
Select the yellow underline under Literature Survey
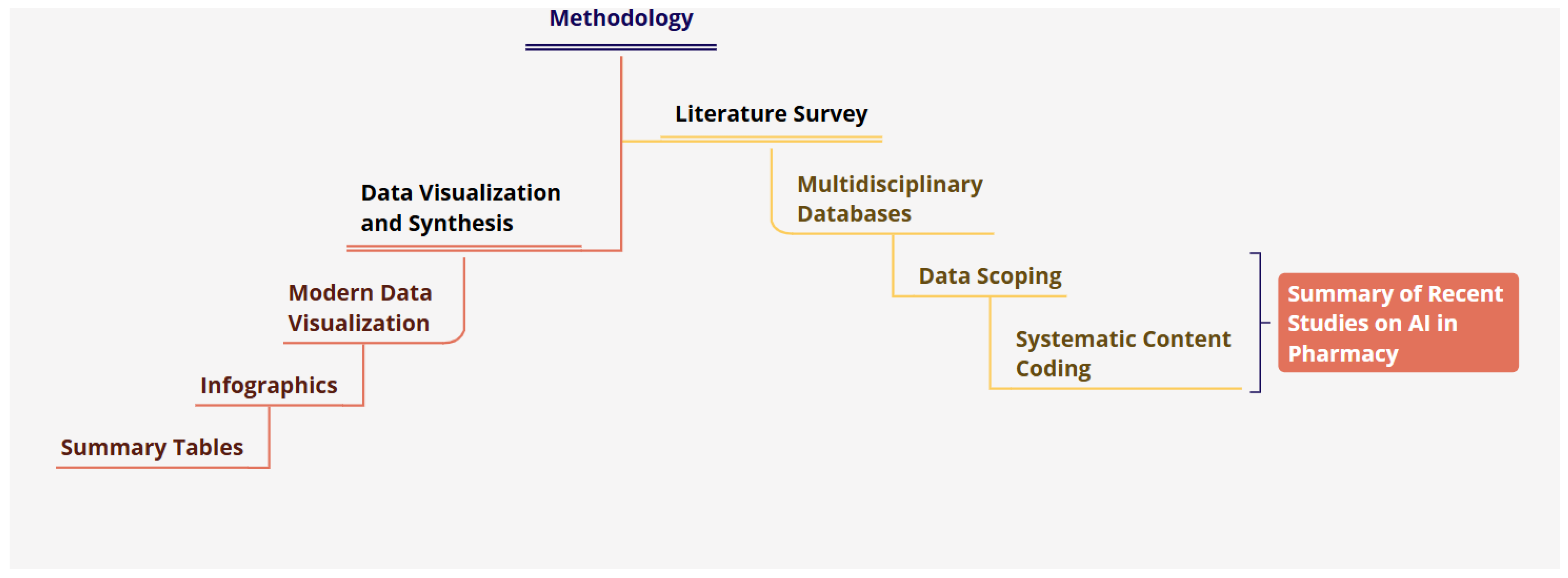pos(771,139)
